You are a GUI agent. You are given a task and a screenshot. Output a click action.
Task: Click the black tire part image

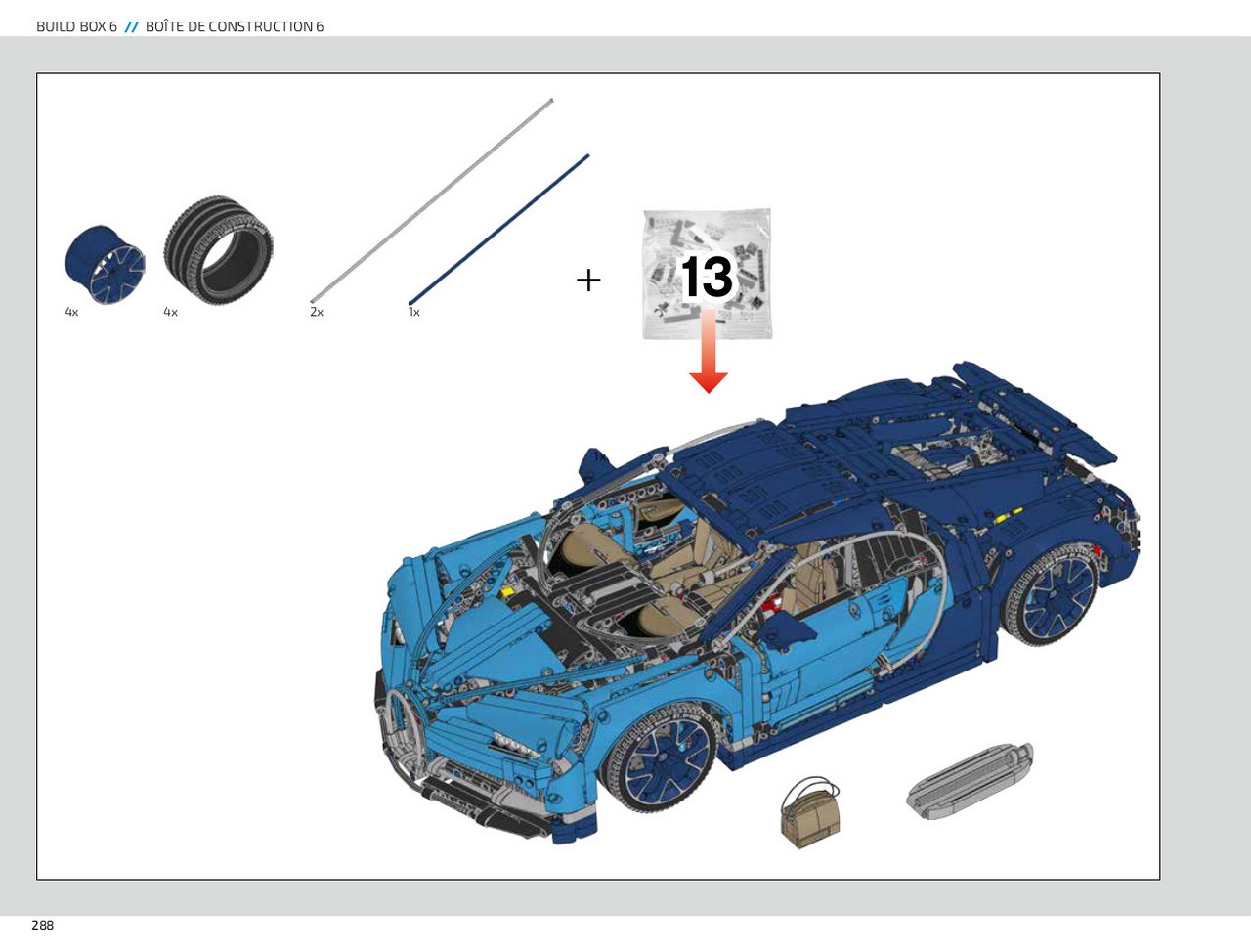[x=218, y=250]
